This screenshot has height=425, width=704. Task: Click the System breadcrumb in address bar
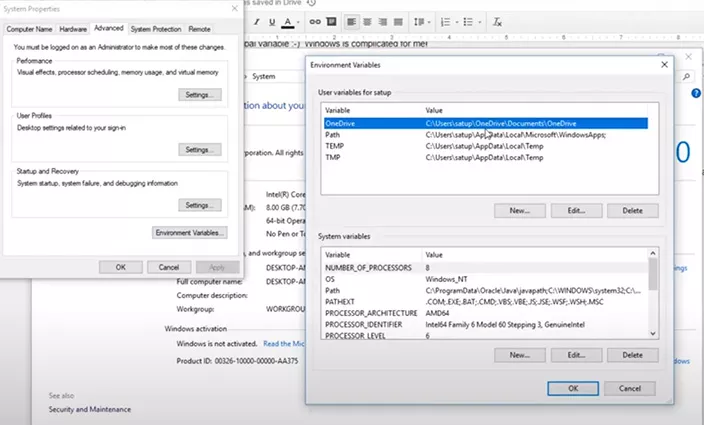point(264,77)
